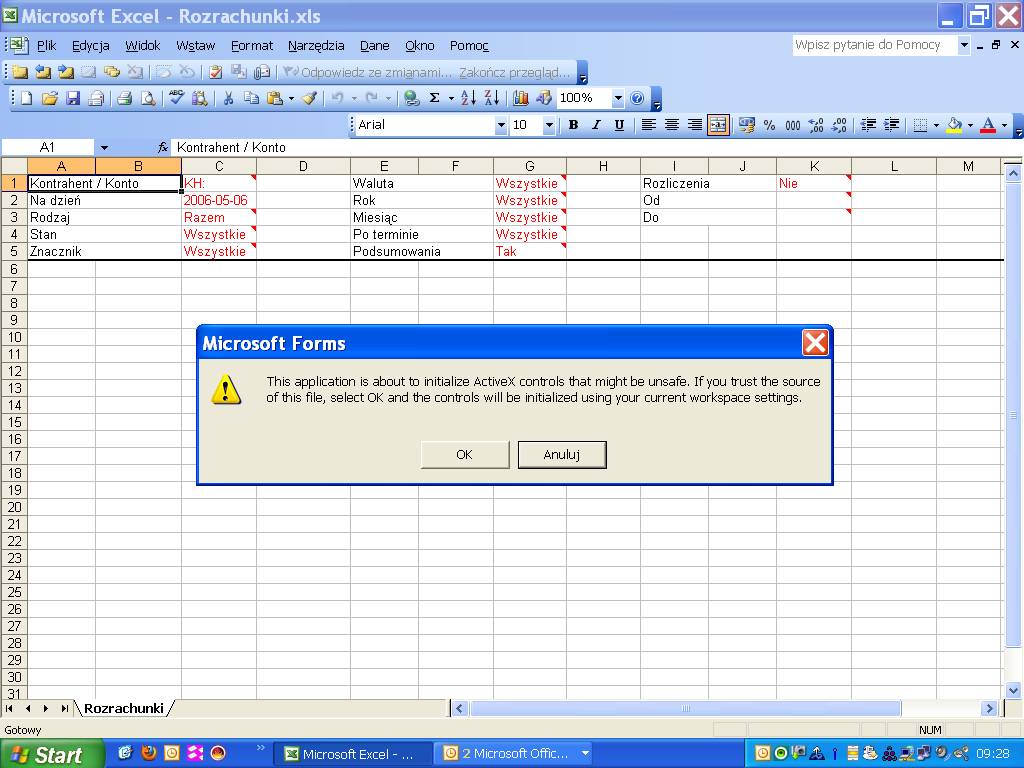1024x768 pixels.
Task: Align cell text to the right
Action: point(695,125)
